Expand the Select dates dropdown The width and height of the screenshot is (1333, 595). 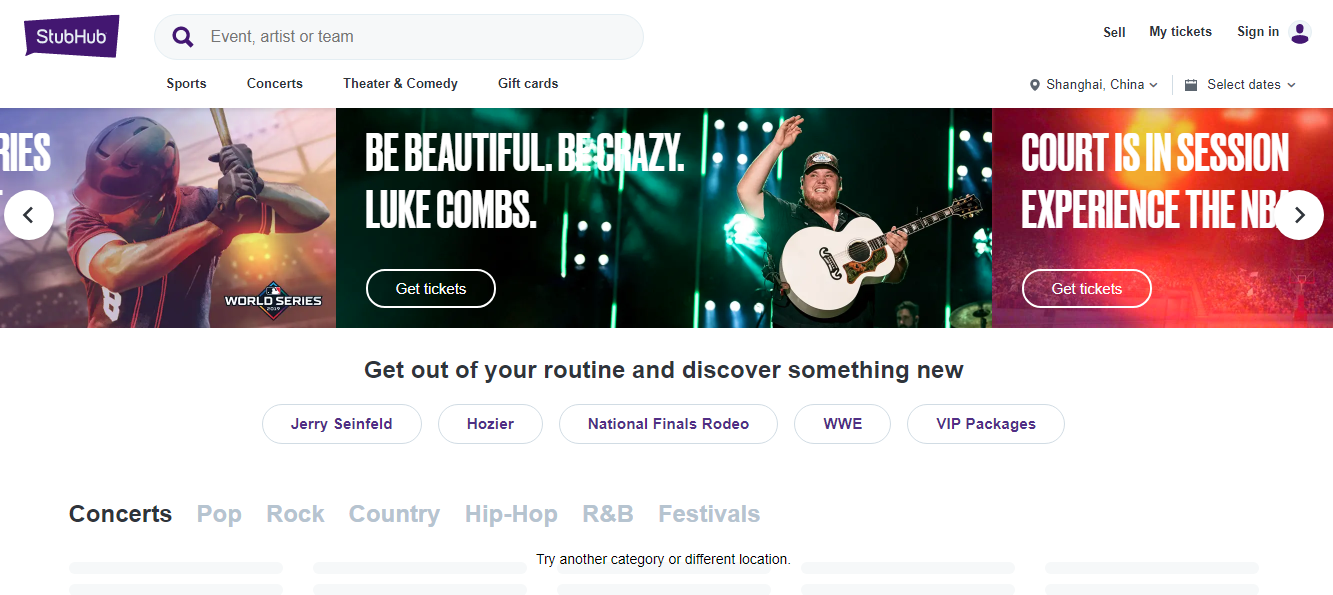1251,85
